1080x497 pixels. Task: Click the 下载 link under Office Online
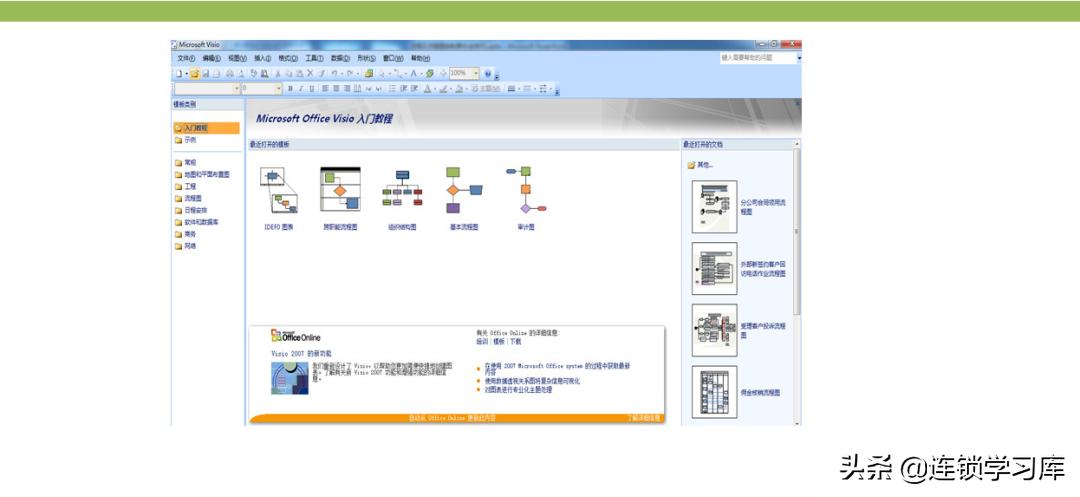[516, 341]
